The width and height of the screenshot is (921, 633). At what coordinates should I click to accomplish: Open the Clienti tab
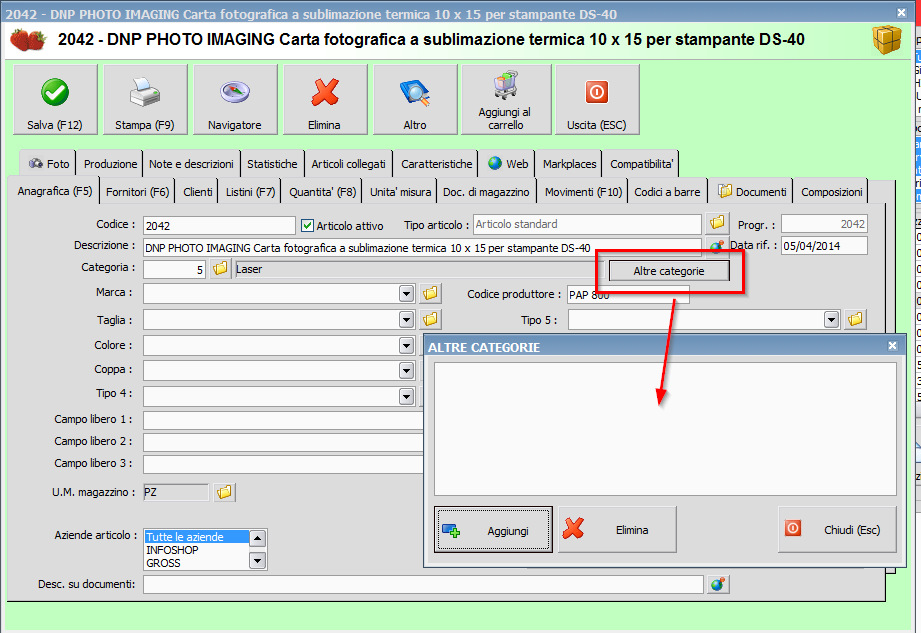coord(198,192)
